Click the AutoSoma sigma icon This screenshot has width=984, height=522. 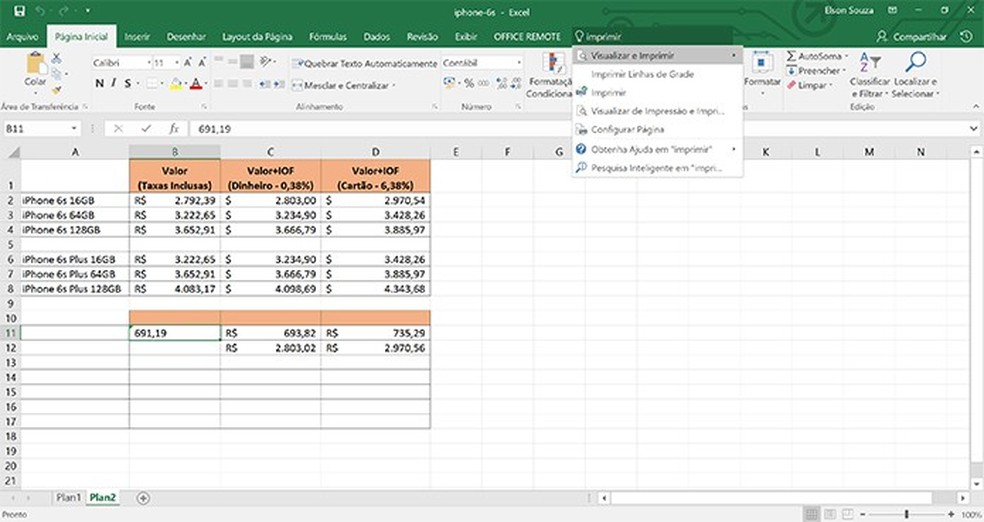792,57
